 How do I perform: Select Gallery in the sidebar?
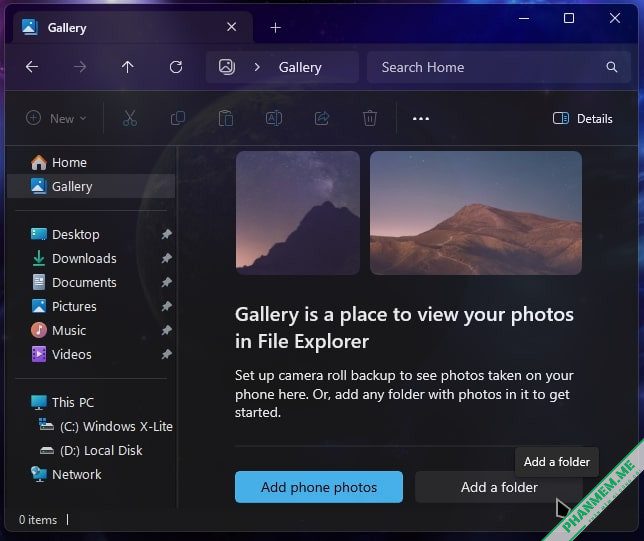[91, 186]
